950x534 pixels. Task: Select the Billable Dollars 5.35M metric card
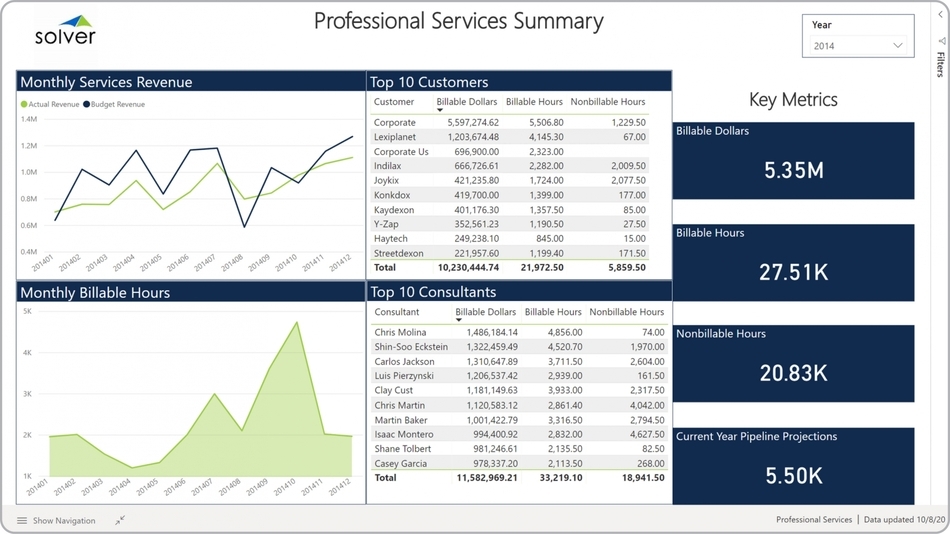793,161
